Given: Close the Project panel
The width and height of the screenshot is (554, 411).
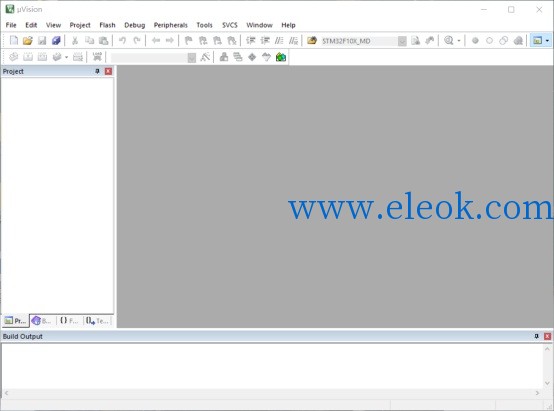Looking at the screenshot, I should (x=108, y=71).
